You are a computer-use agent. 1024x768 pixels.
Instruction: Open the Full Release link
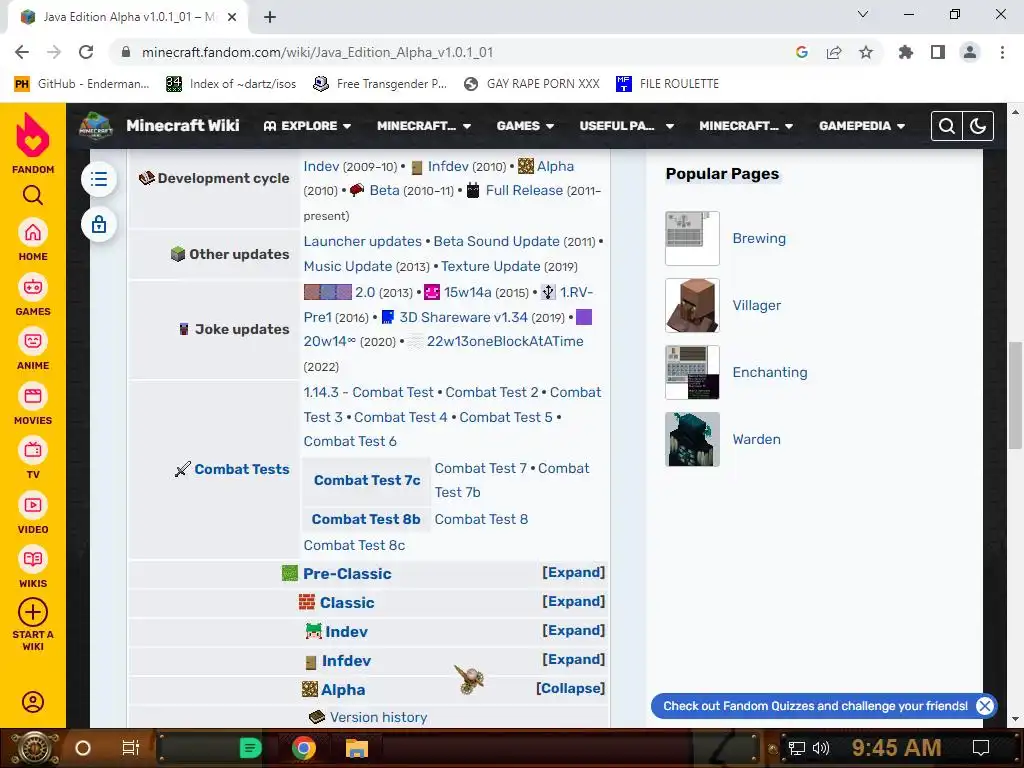[x=524, y=191]
